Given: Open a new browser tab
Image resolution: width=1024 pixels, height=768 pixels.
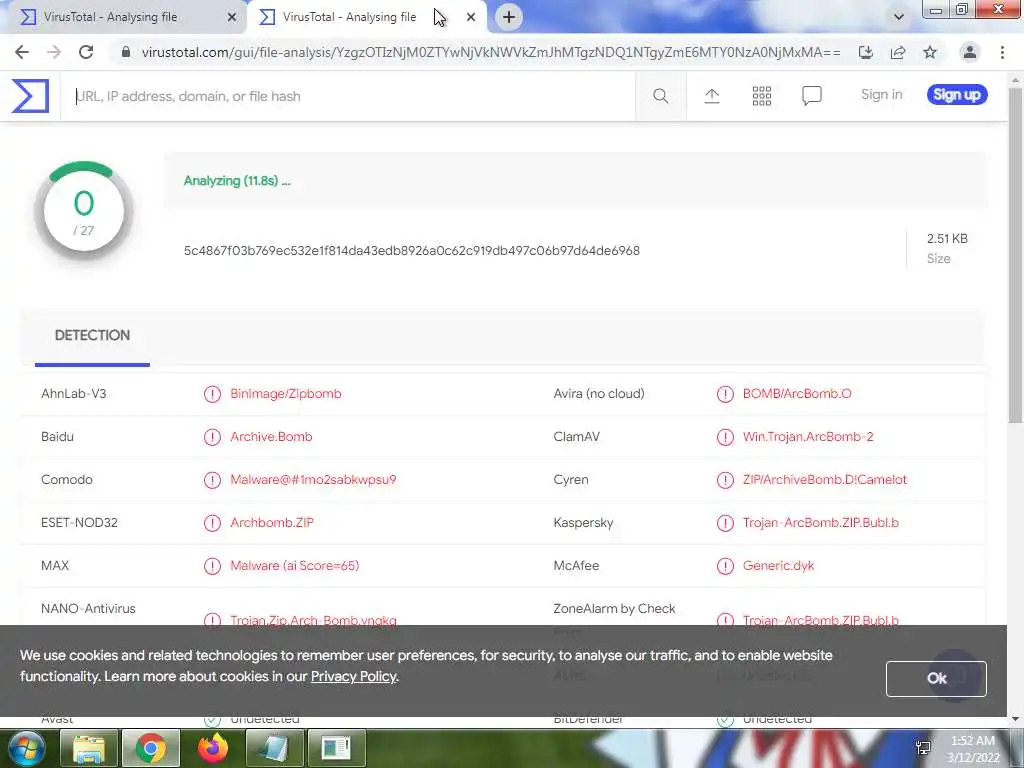Looking at the screenshot, I should click(x=509, y=17).
